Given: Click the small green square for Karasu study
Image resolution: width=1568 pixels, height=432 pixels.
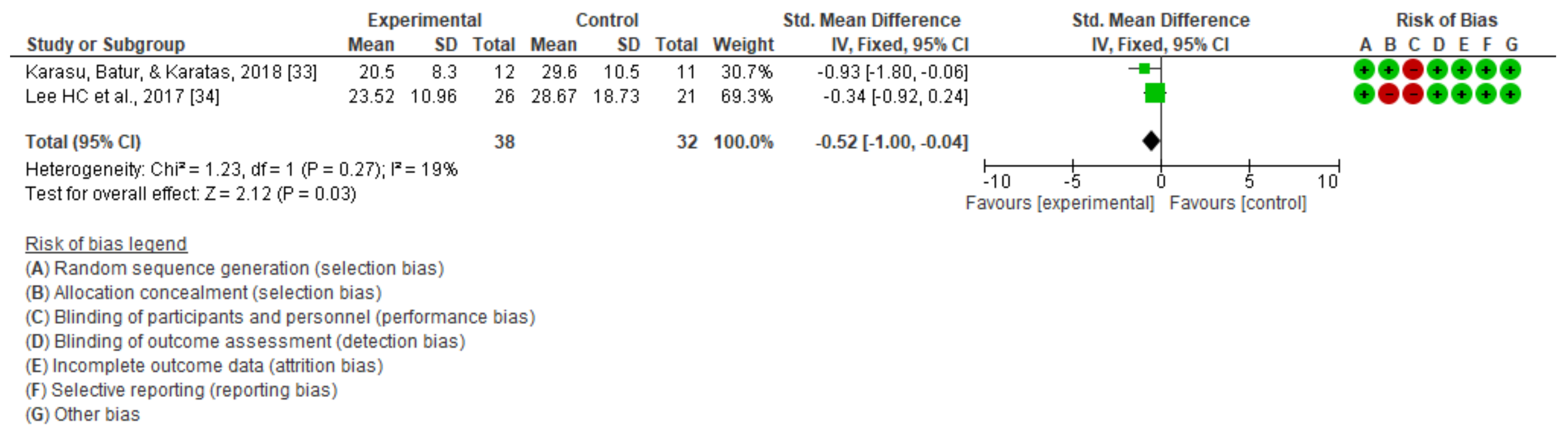Looking at the screenshot, I should click(1144, 69).
